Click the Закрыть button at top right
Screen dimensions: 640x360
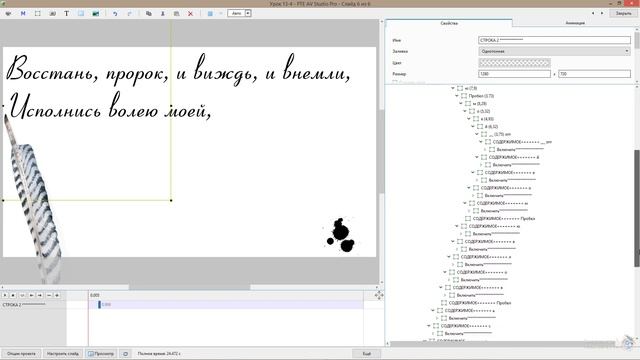point(623,13)
